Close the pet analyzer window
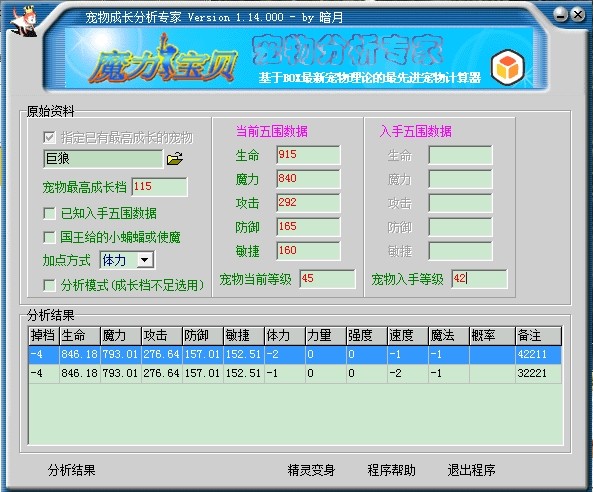Viewport: 593px width, 492px height. point(578,15)
